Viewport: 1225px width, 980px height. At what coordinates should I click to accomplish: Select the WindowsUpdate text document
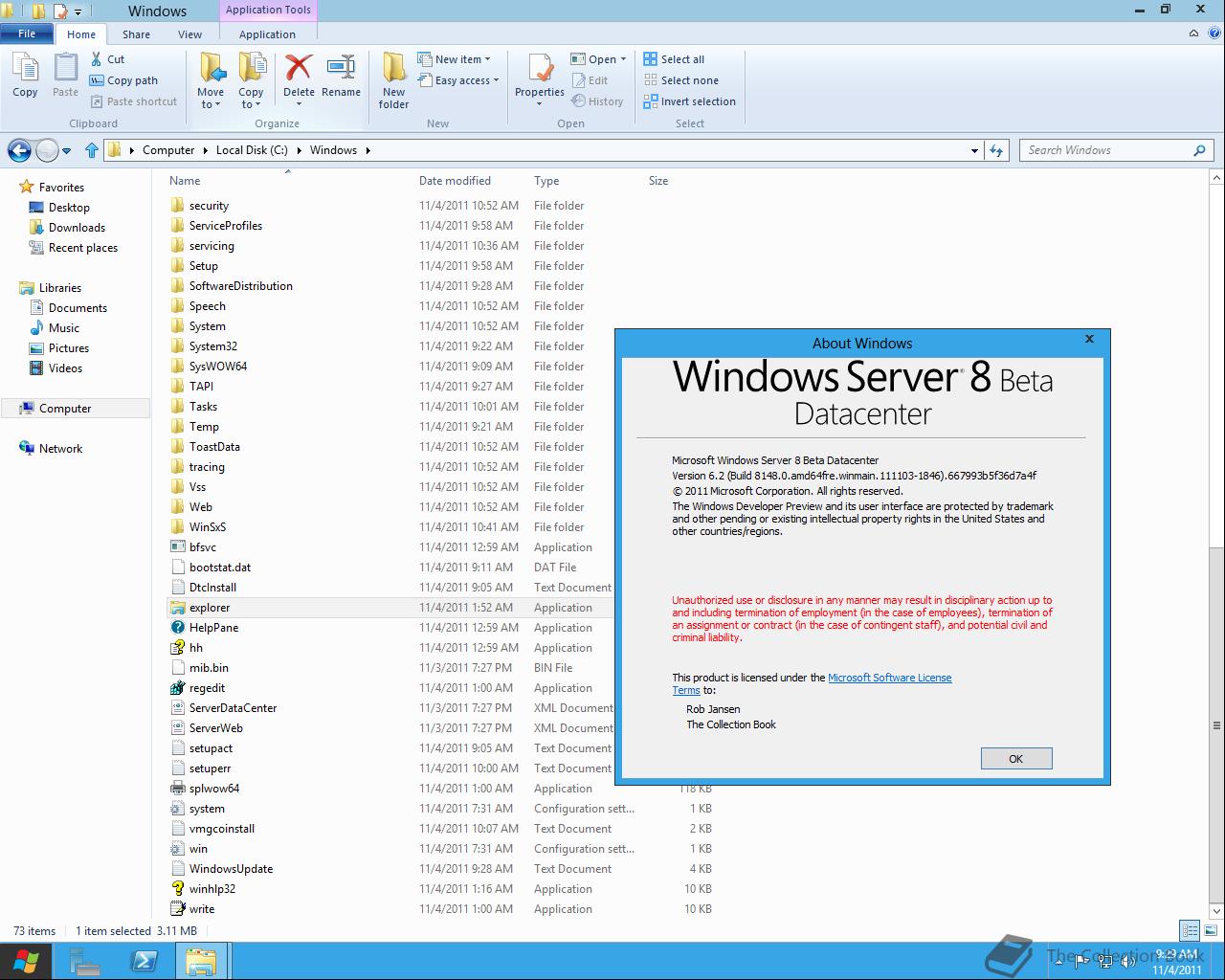440,869
